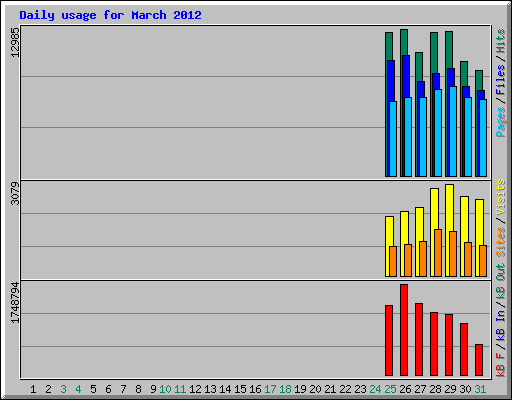This screenshot has width=512, height=400.
Task: Click the red kB bar for day 29
Action: [x=449, y=345]
